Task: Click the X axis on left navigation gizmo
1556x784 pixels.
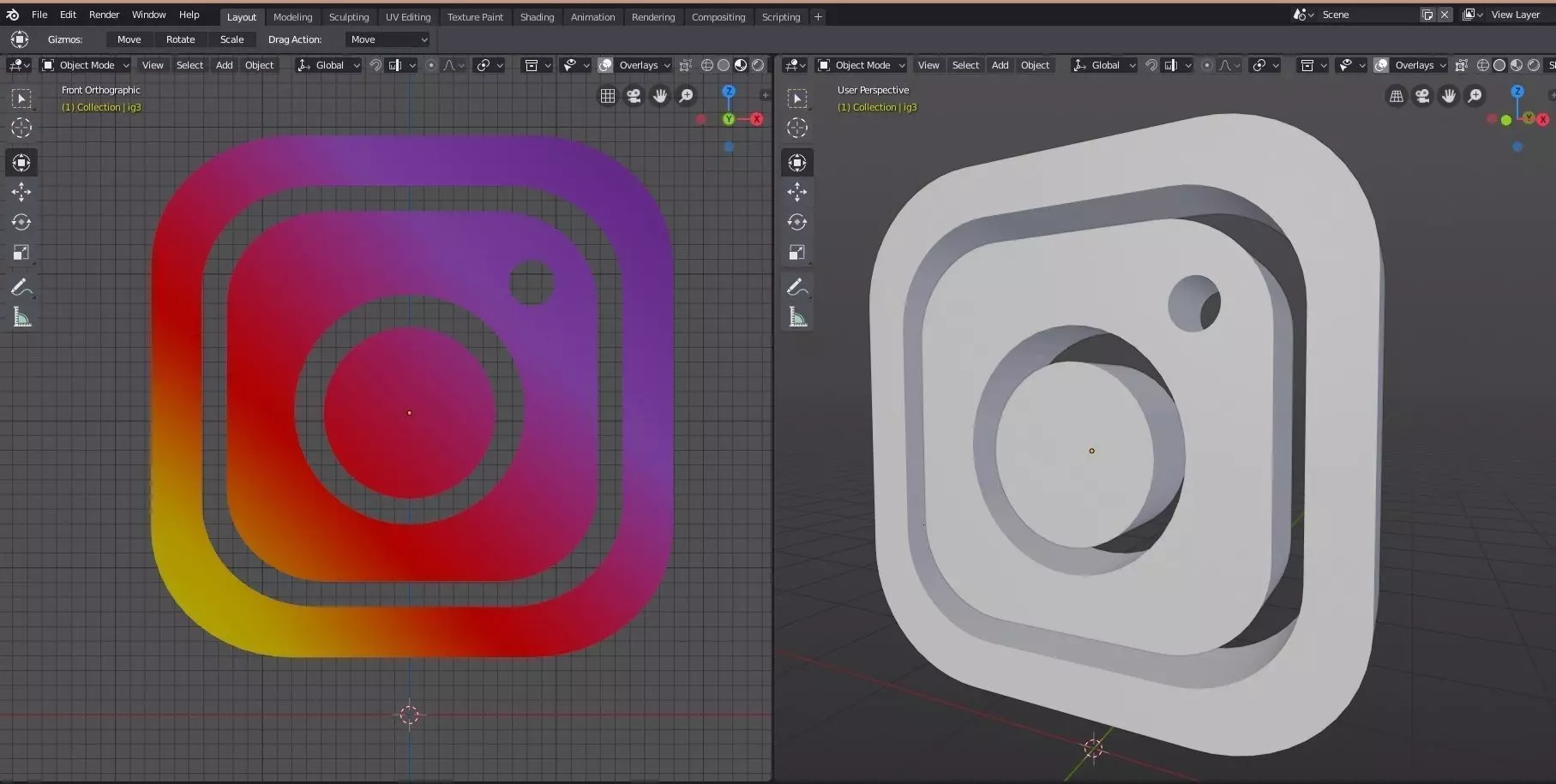Action: point(757,119)
